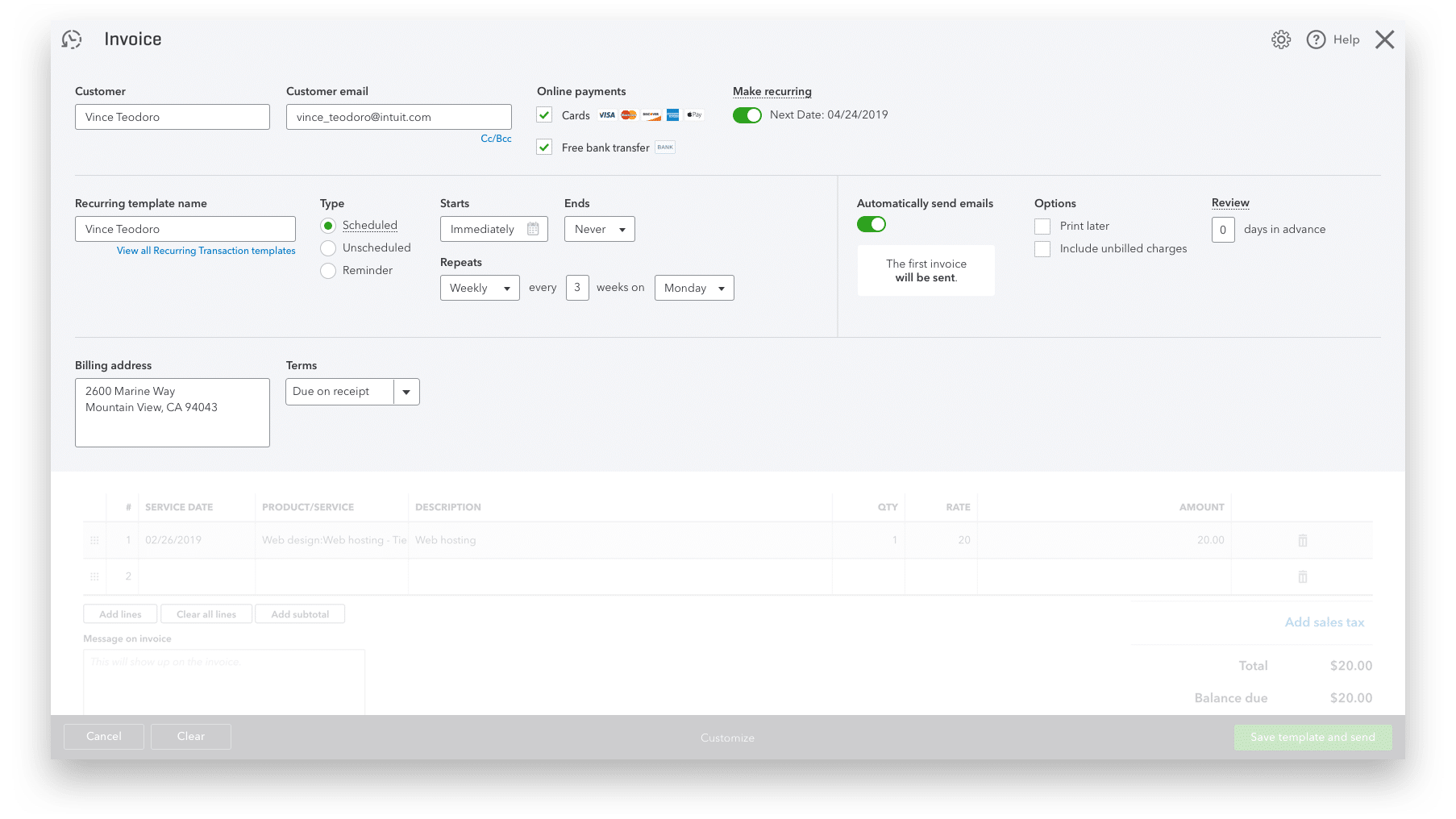Click the Add subtotal button
This screenshot has height=819, width=1456.
coord(300,614)
